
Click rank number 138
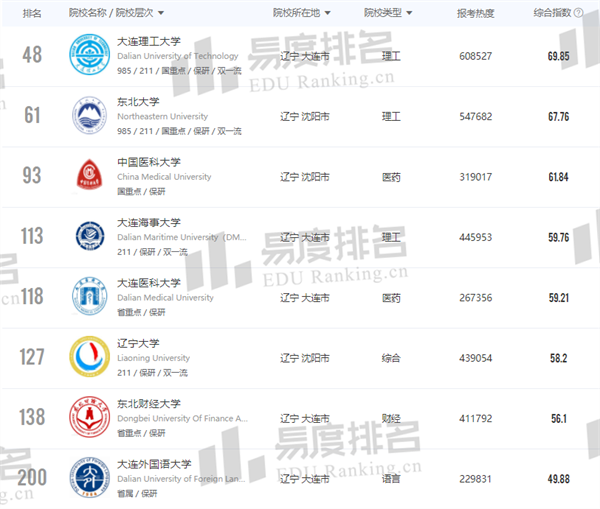tap(32, 417)
